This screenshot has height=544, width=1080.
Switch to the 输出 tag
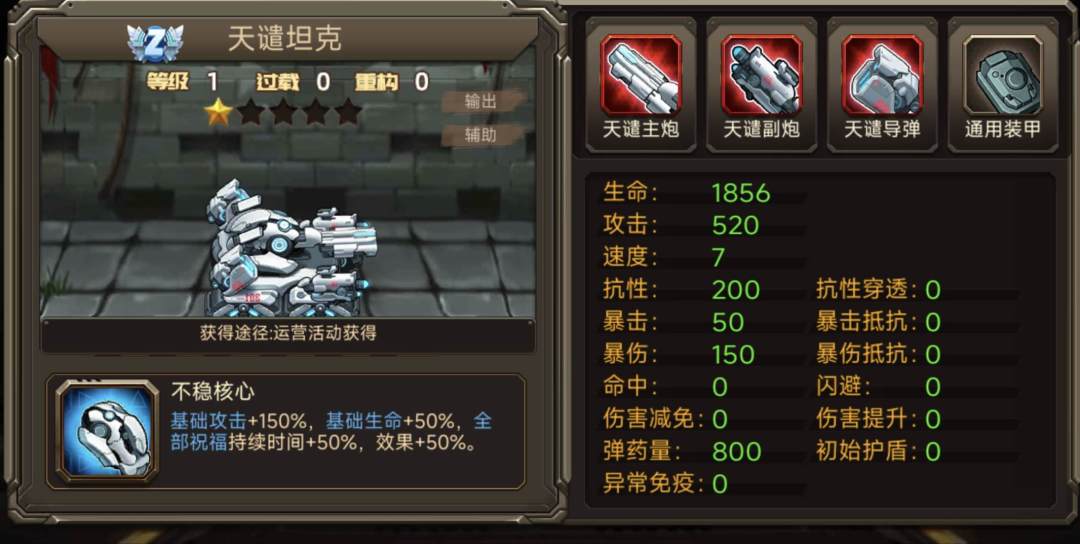480,101
